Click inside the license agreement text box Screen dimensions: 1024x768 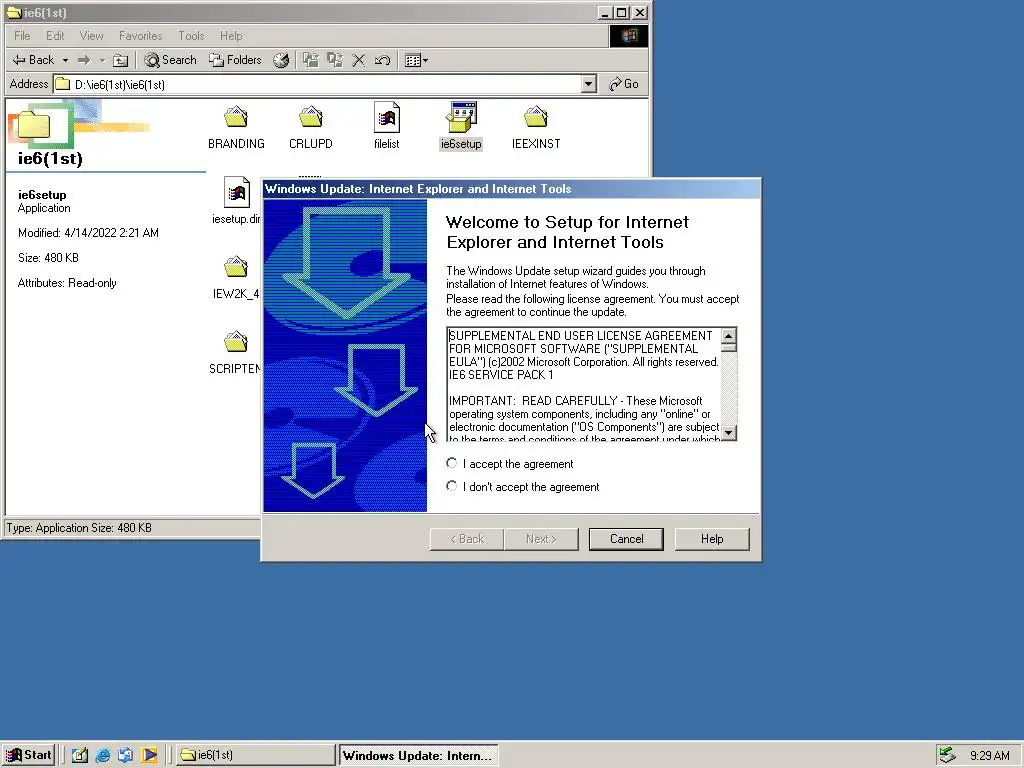click(x=584, y=384)
